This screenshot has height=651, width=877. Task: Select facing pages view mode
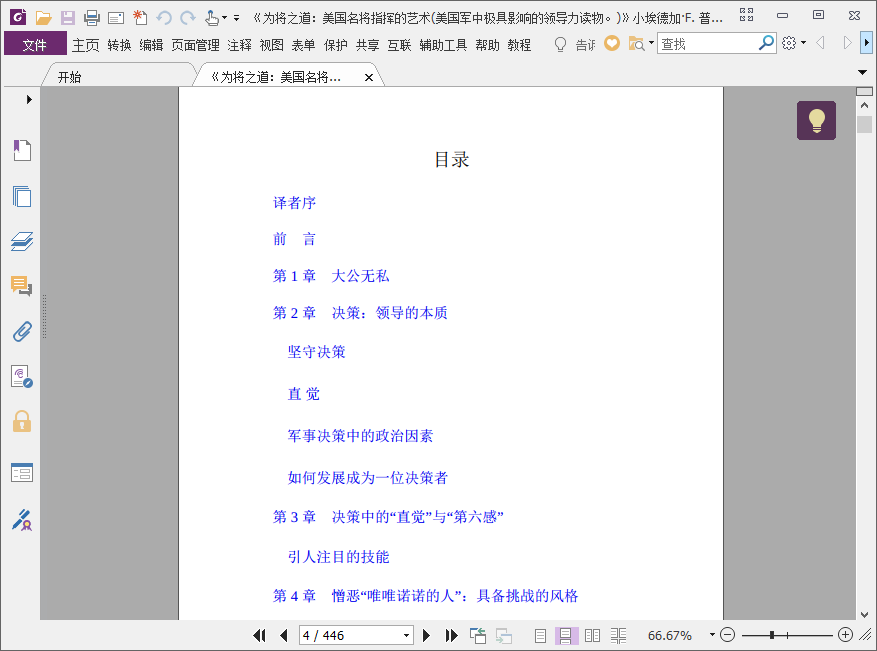(x=592, y=636)
